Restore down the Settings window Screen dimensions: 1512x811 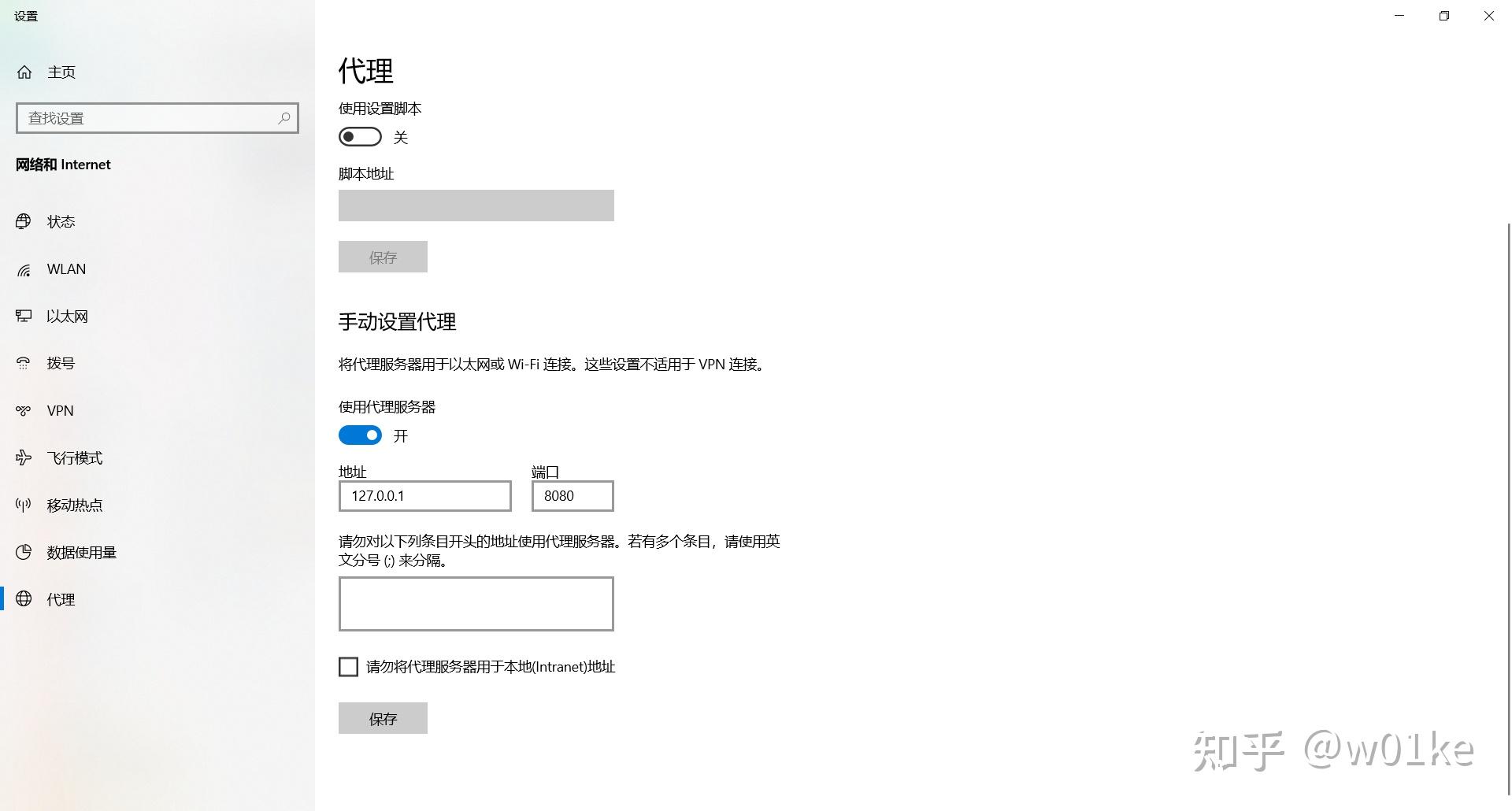click(x=1444, y=16)
